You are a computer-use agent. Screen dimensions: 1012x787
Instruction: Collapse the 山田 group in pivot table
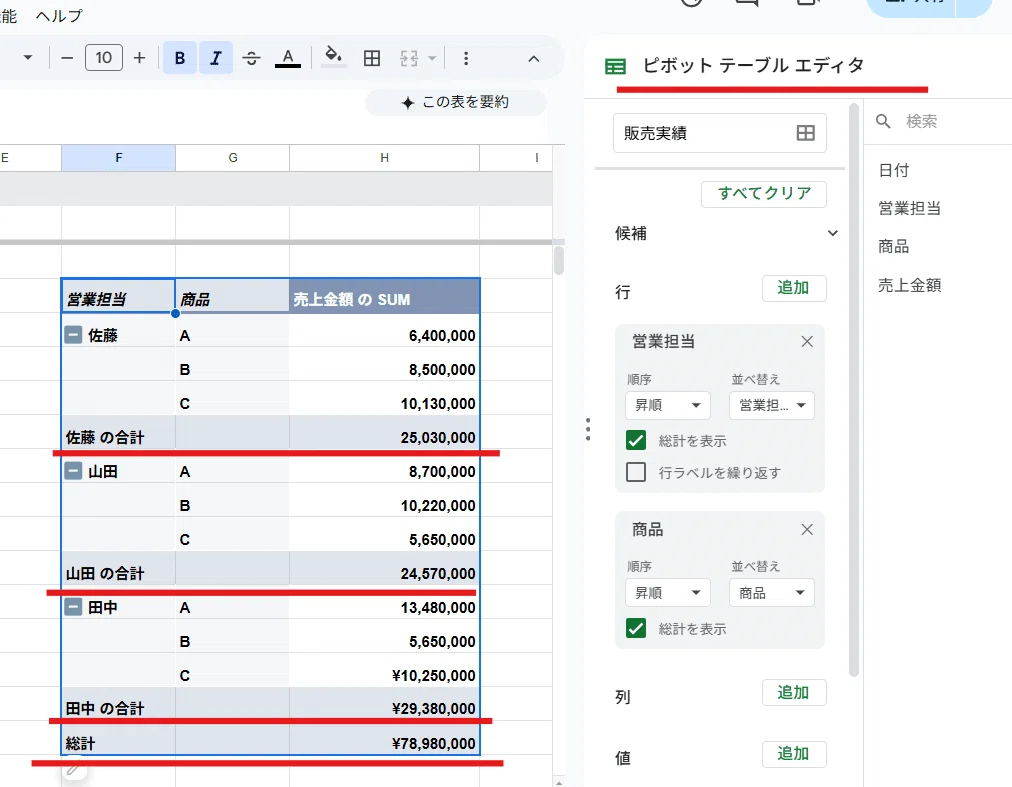point(74,471)
